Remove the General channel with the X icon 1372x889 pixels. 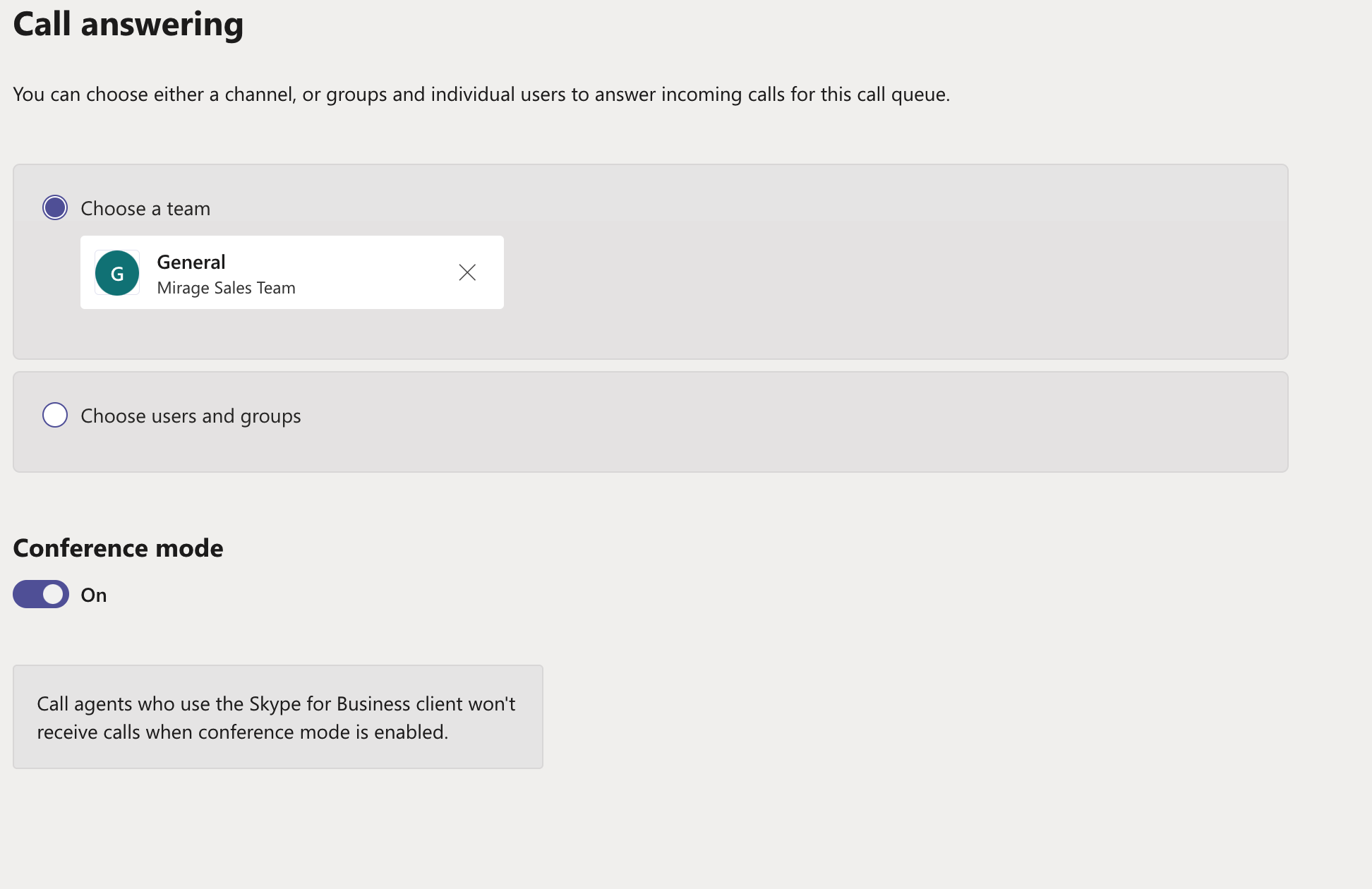tap(467, 272)
